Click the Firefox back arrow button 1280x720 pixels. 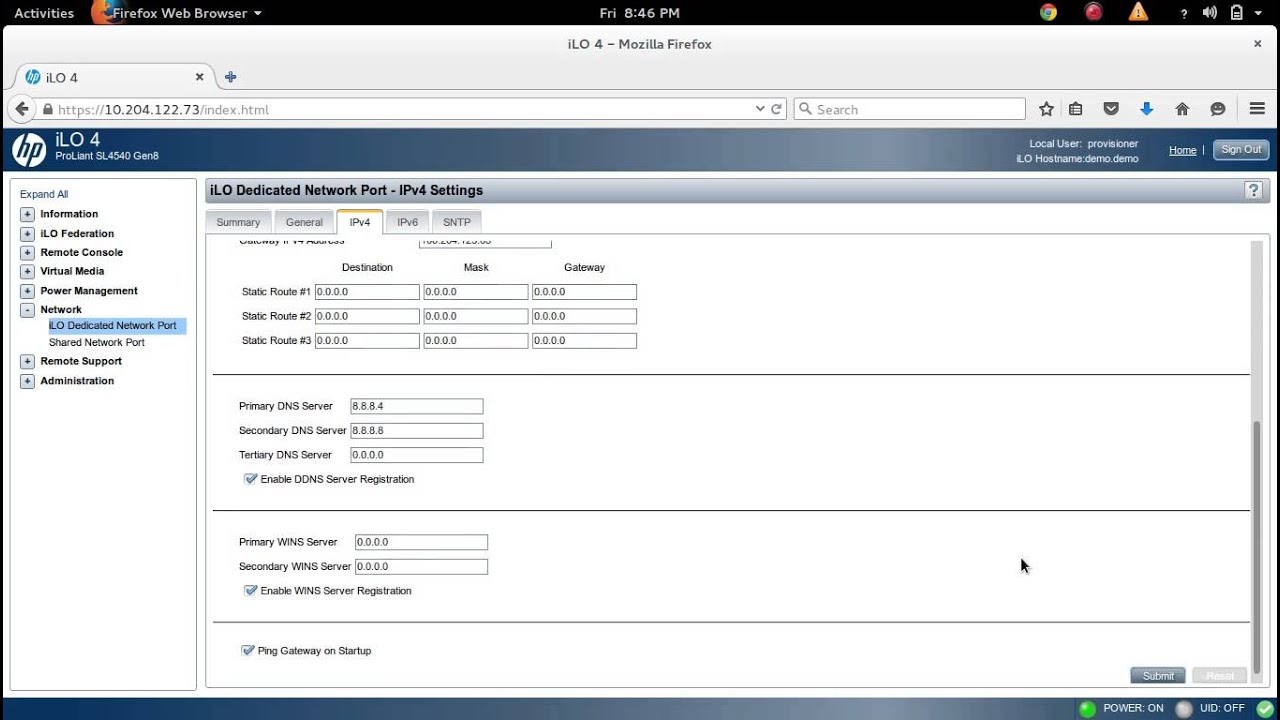click(22, 109)
